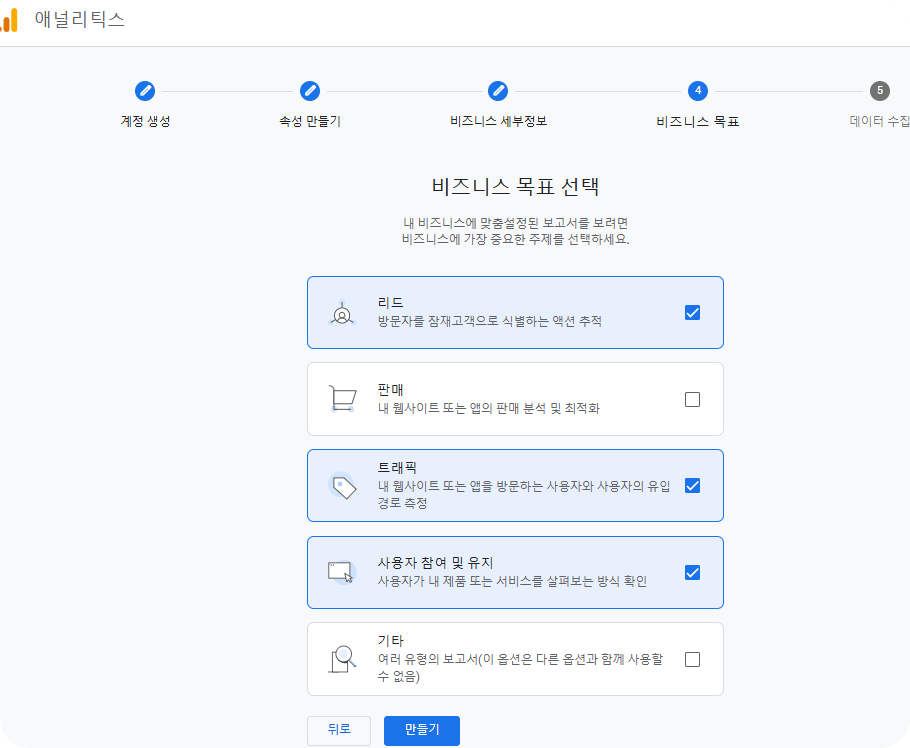The width and height of the screenshot is (910, 748).
Task: Click the 리드 leads person icon
Action: (342, 312)
